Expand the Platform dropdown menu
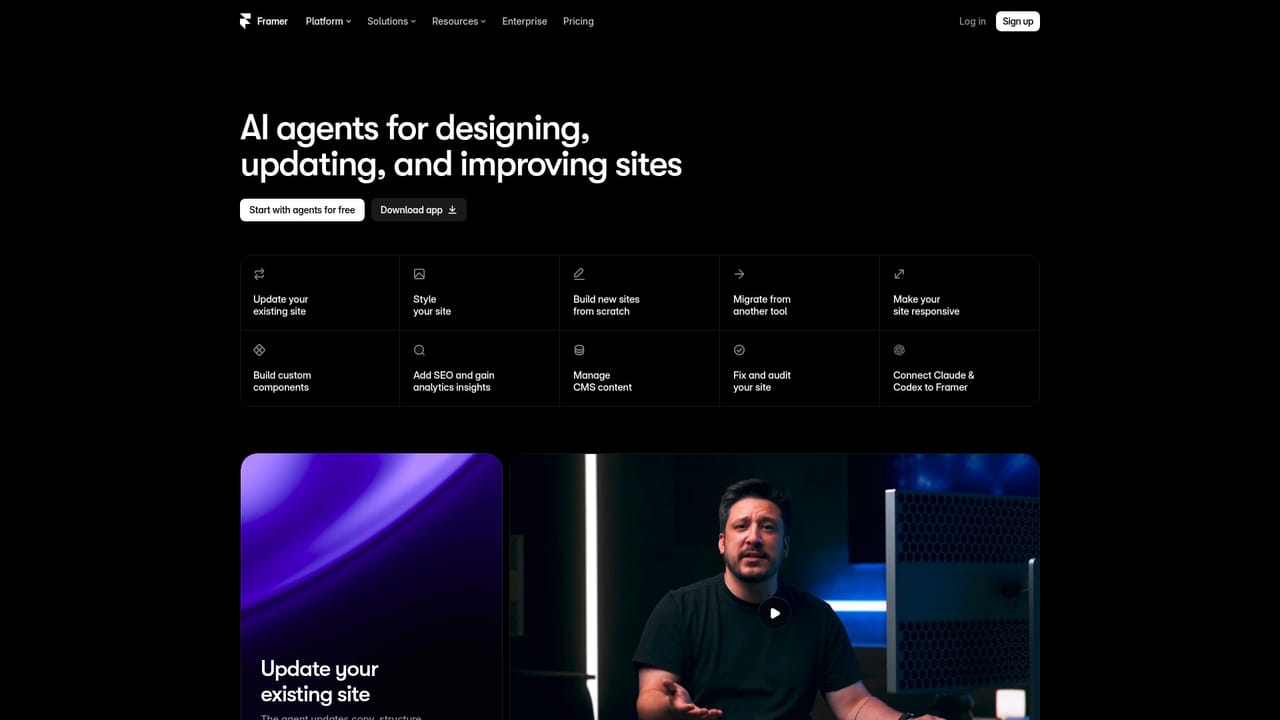Image resolution: width=1280 pixels, height=720 pixels. (x=328, y=21)
